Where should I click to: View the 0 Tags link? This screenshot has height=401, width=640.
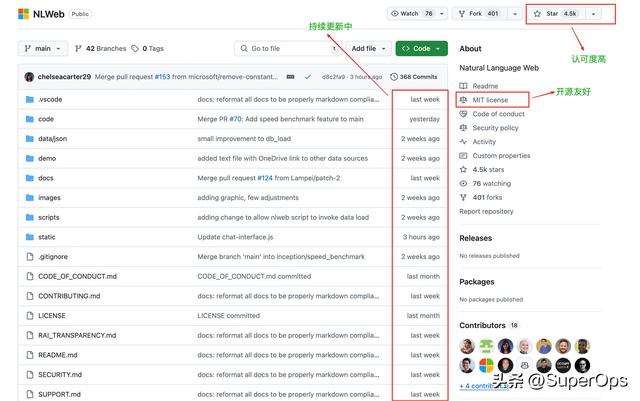147,48
